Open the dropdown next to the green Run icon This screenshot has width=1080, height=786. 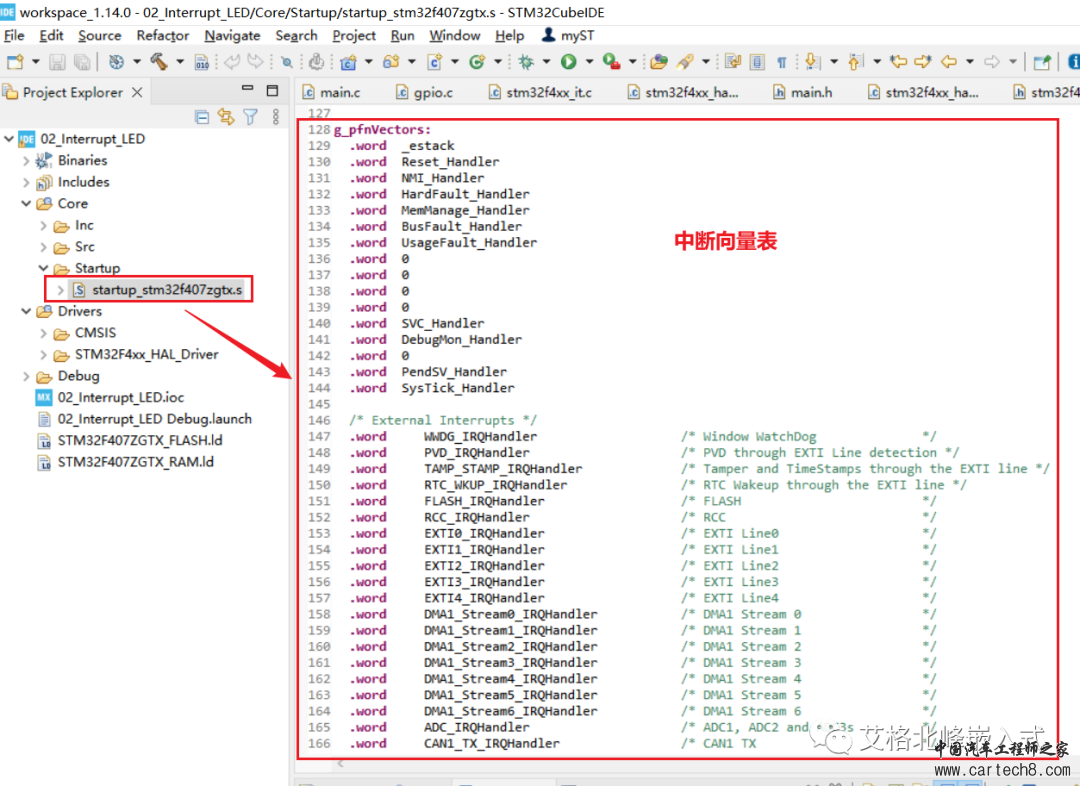coord(589,62)
